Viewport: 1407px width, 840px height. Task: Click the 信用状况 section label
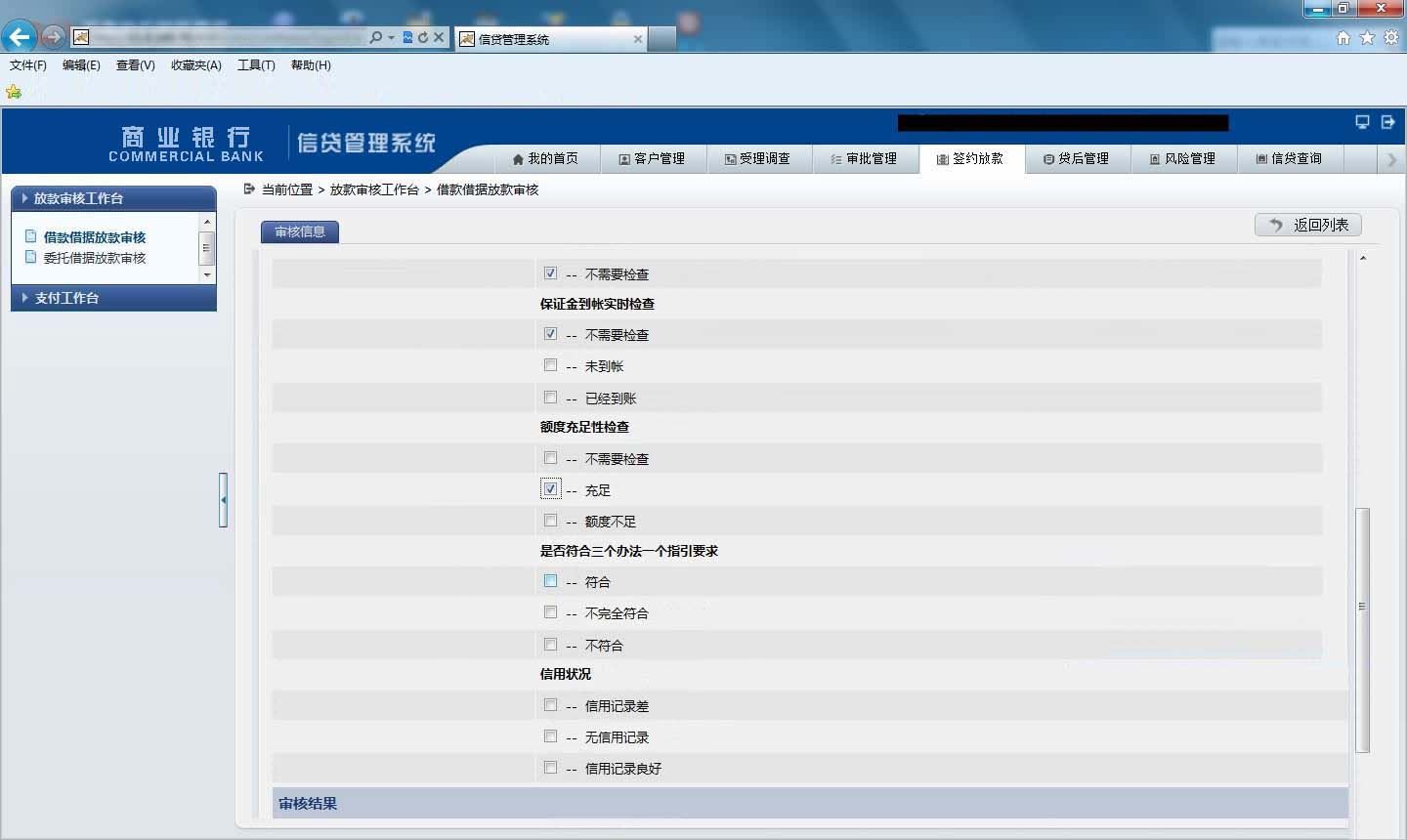pyautogui.click(x=565, y=674)
